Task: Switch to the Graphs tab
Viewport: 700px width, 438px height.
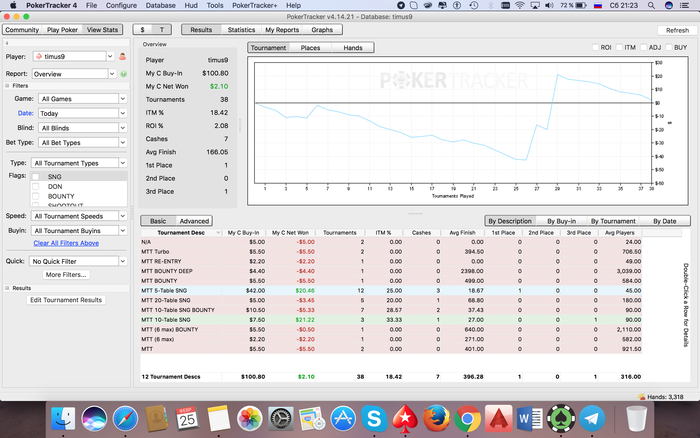Action: pyautogui.click(x=322, y=30)
